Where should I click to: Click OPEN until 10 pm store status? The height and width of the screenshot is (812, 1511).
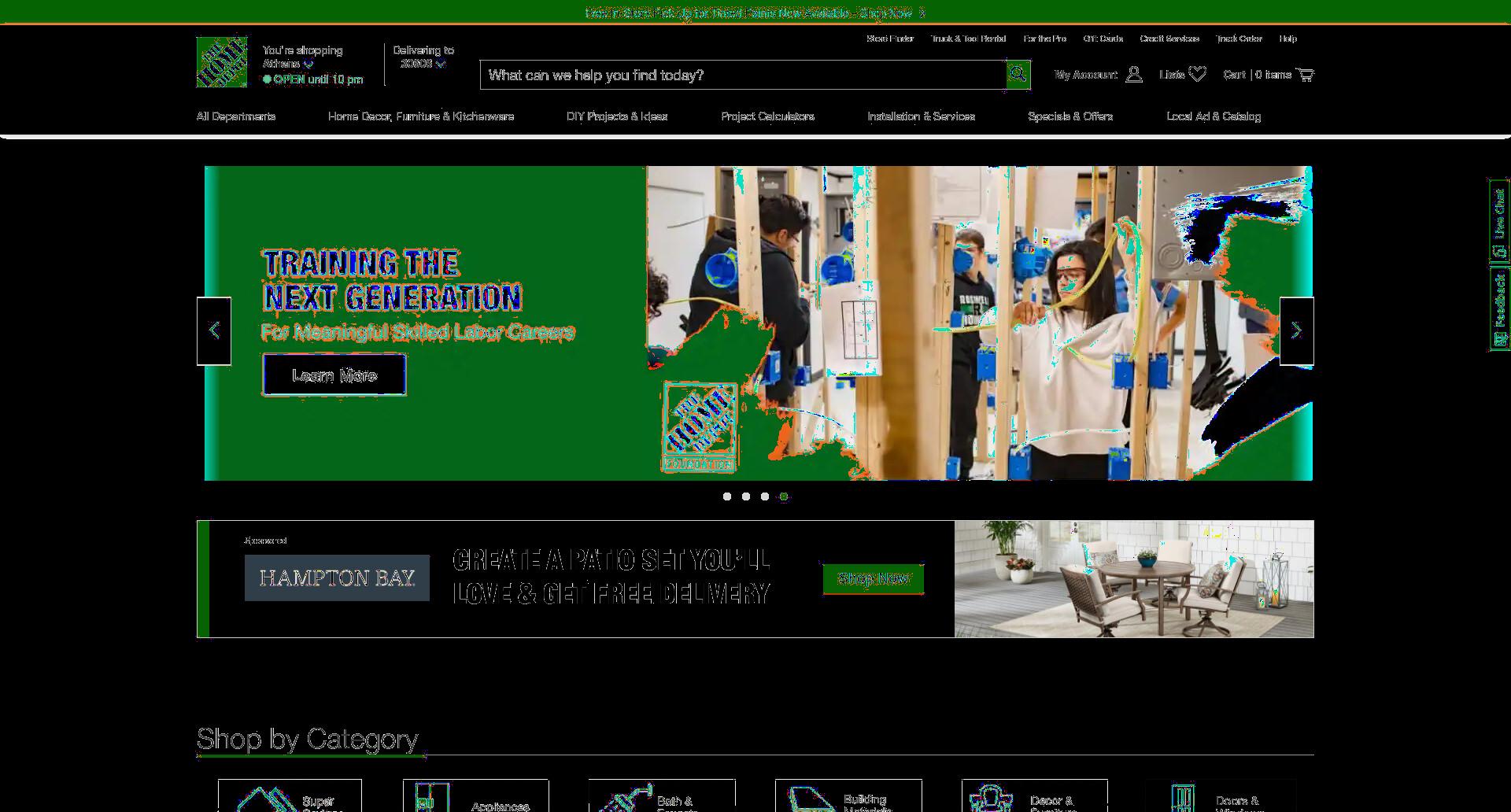pos(313,79)
